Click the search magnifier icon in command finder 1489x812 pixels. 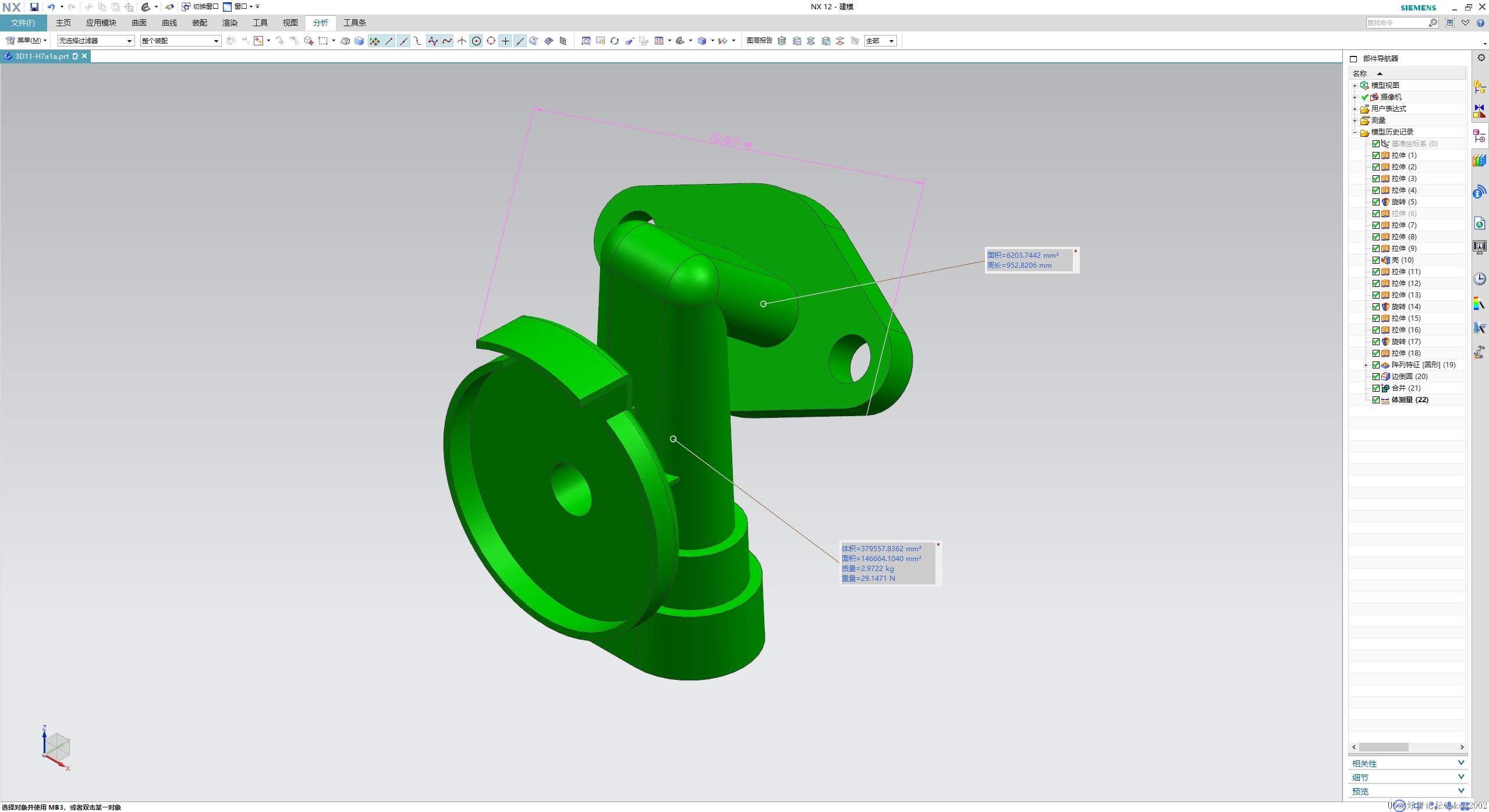(1433, 23)
